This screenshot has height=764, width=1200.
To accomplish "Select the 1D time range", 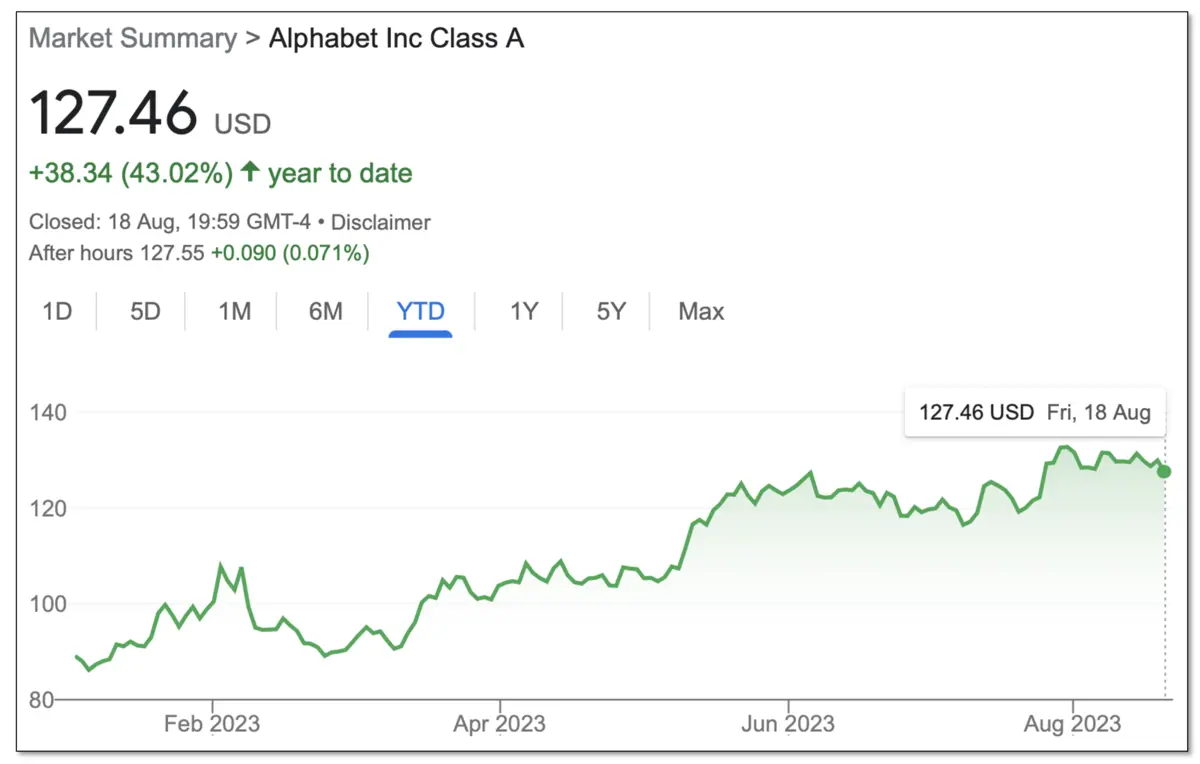I will point(57,311).
